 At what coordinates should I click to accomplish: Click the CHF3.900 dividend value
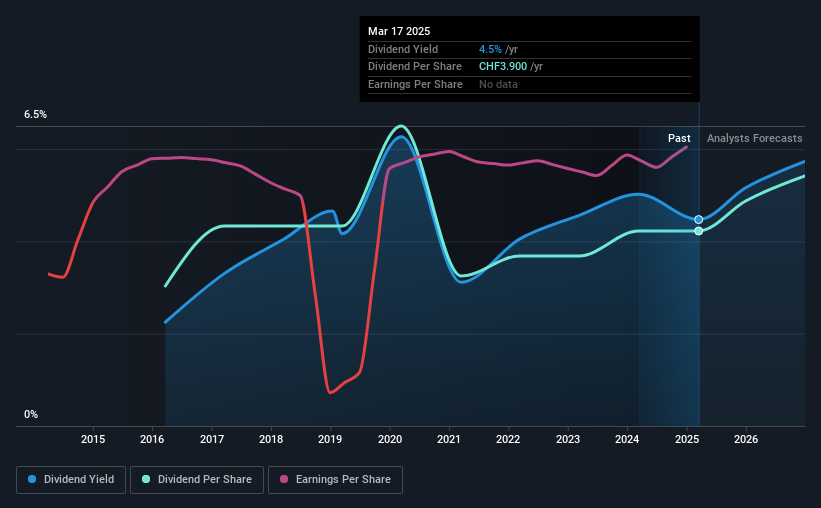point(503,67)
